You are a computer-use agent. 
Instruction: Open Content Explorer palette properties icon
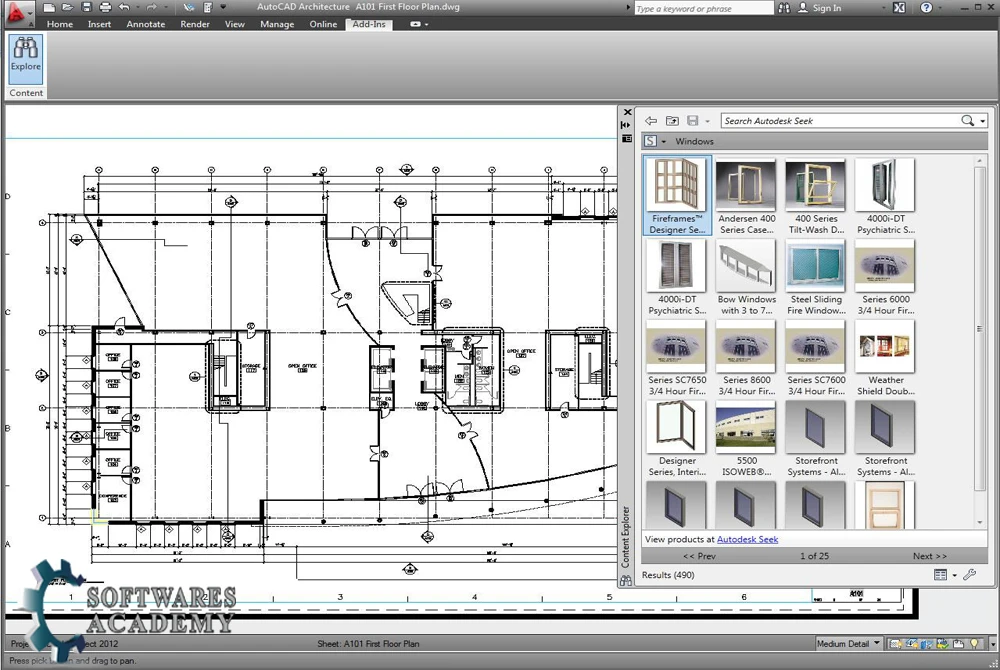(x=626, y=138)
